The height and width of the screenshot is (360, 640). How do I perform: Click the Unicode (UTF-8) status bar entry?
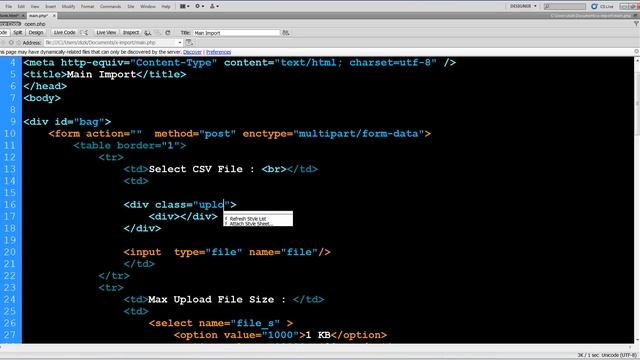(x=619, y=355)
